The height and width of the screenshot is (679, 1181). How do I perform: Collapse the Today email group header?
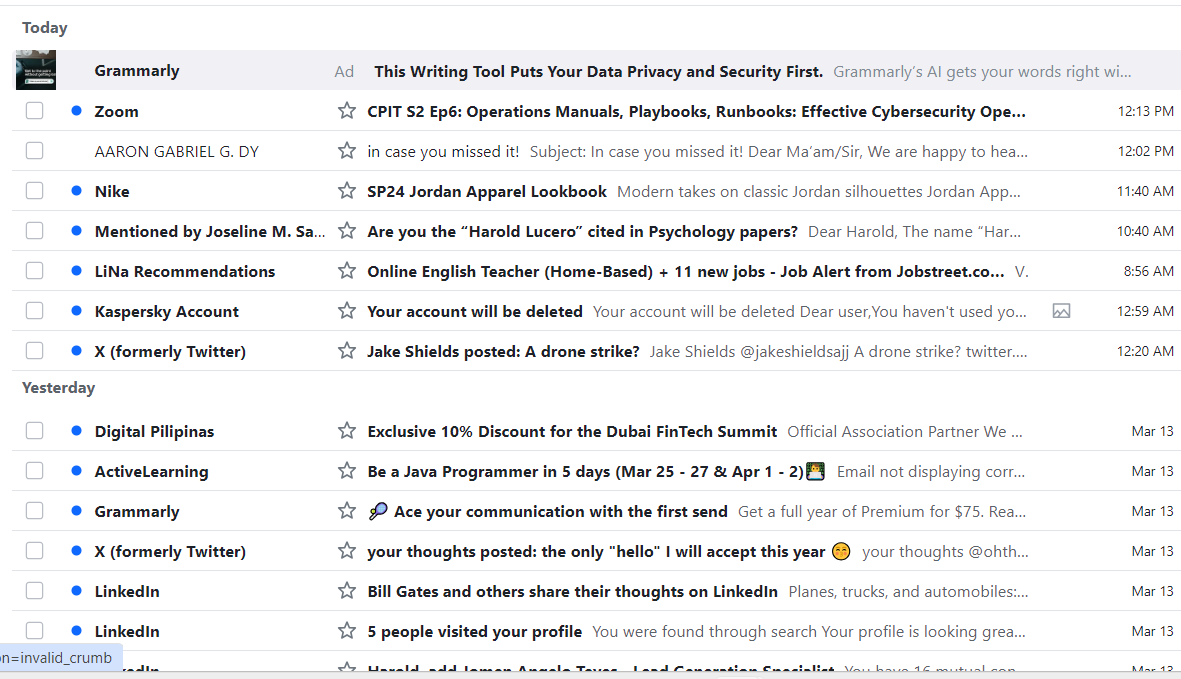(45, 28)
